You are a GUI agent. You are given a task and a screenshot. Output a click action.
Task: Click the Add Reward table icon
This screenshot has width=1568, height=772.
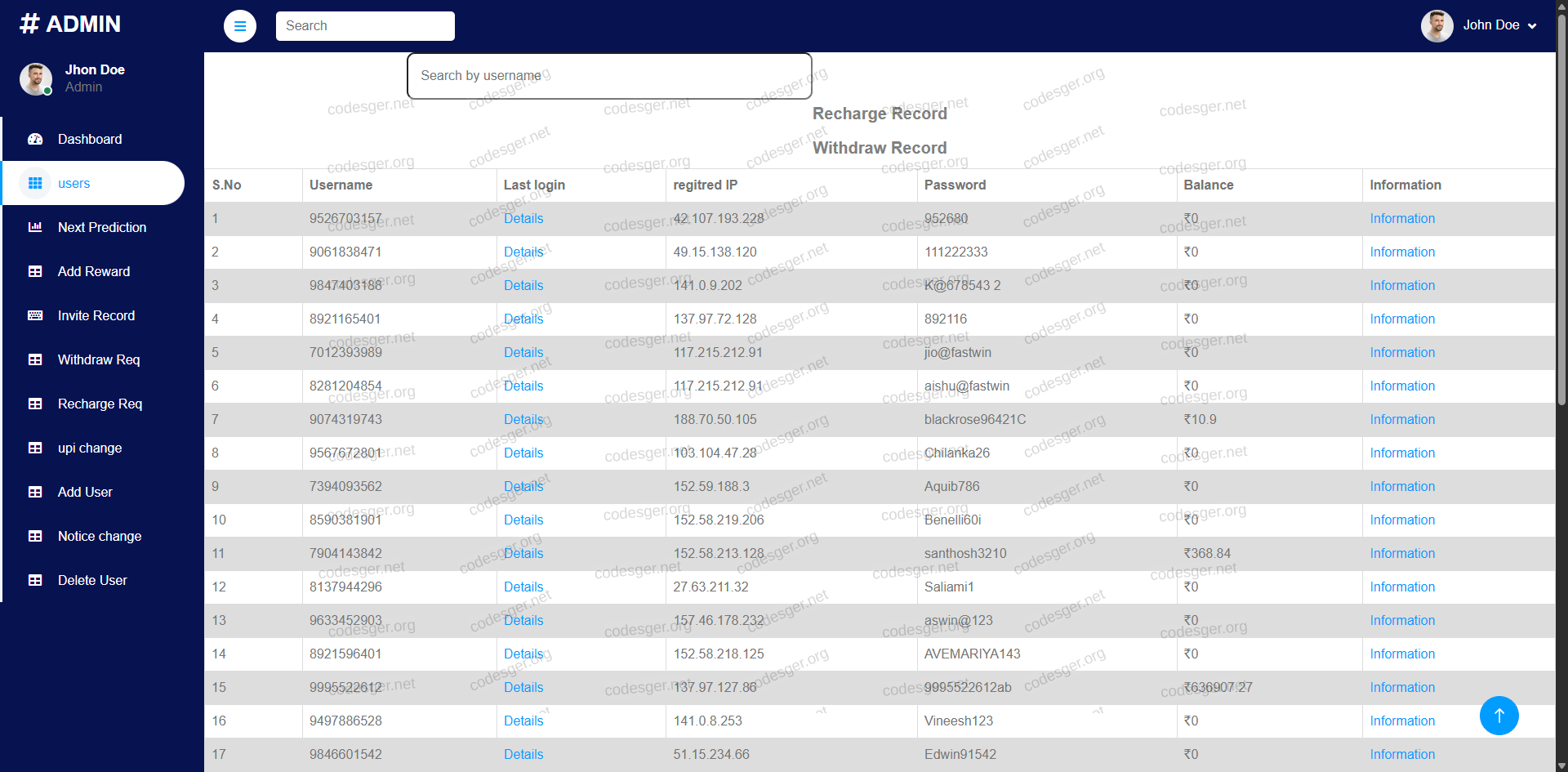click(35, 271)
